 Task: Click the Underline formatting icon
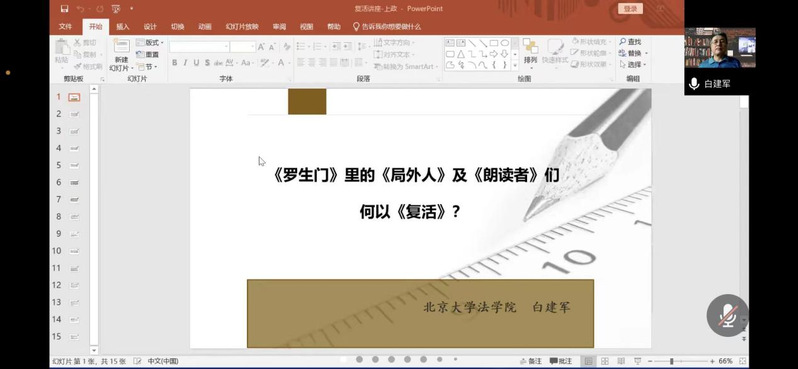(196, 63)
